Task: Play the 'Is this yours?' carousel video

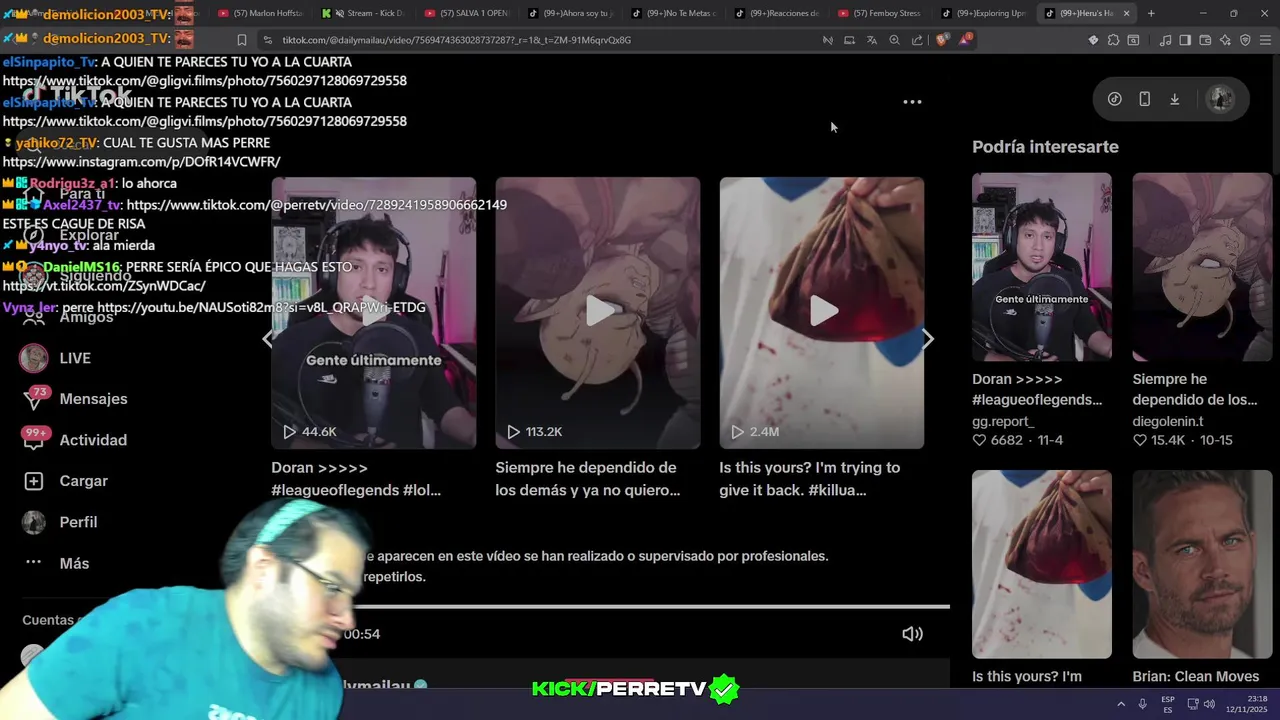Action: [822, 311]
